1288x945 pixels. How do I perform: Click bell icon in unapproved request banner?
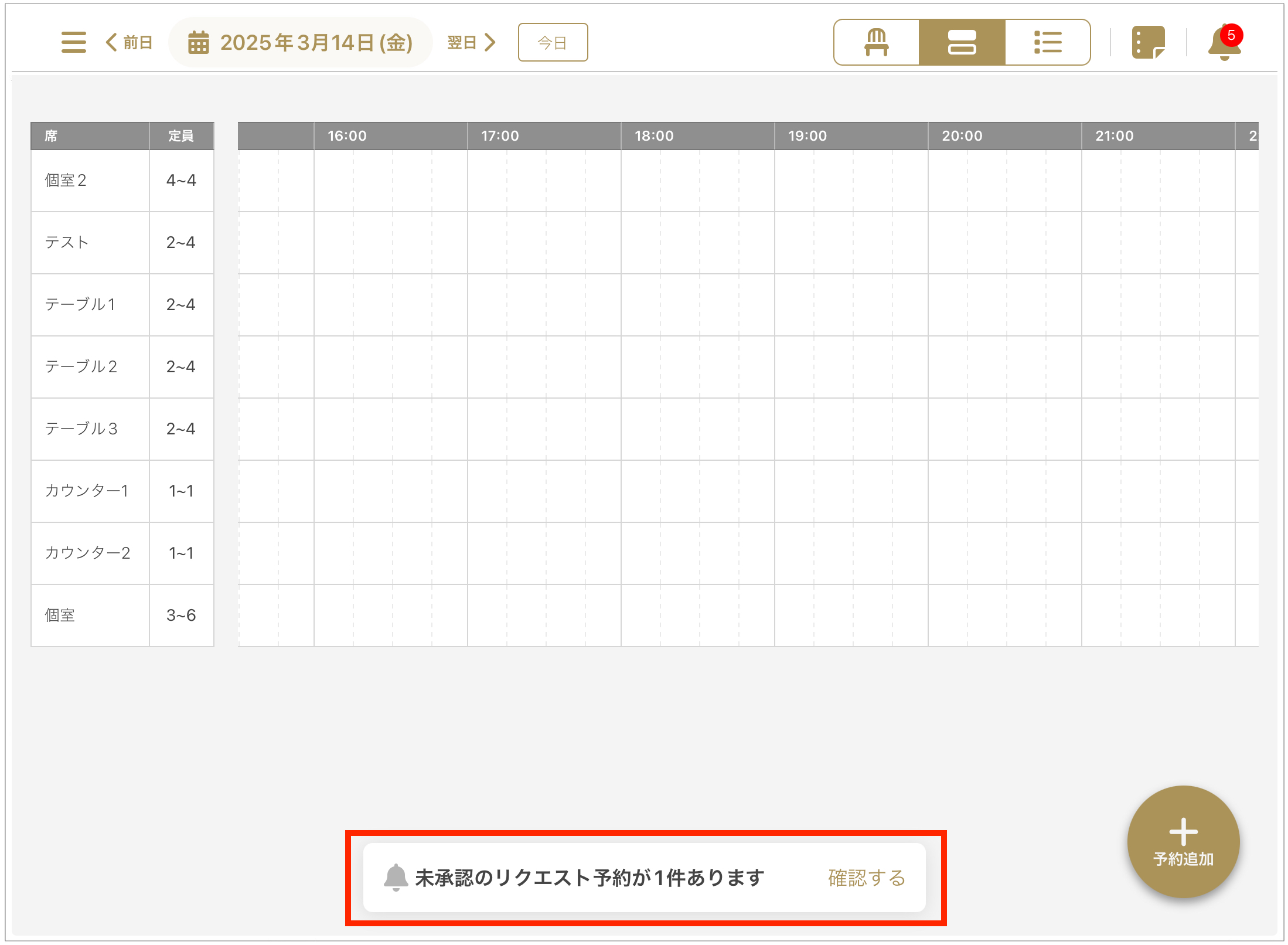(x=396, y=878)
